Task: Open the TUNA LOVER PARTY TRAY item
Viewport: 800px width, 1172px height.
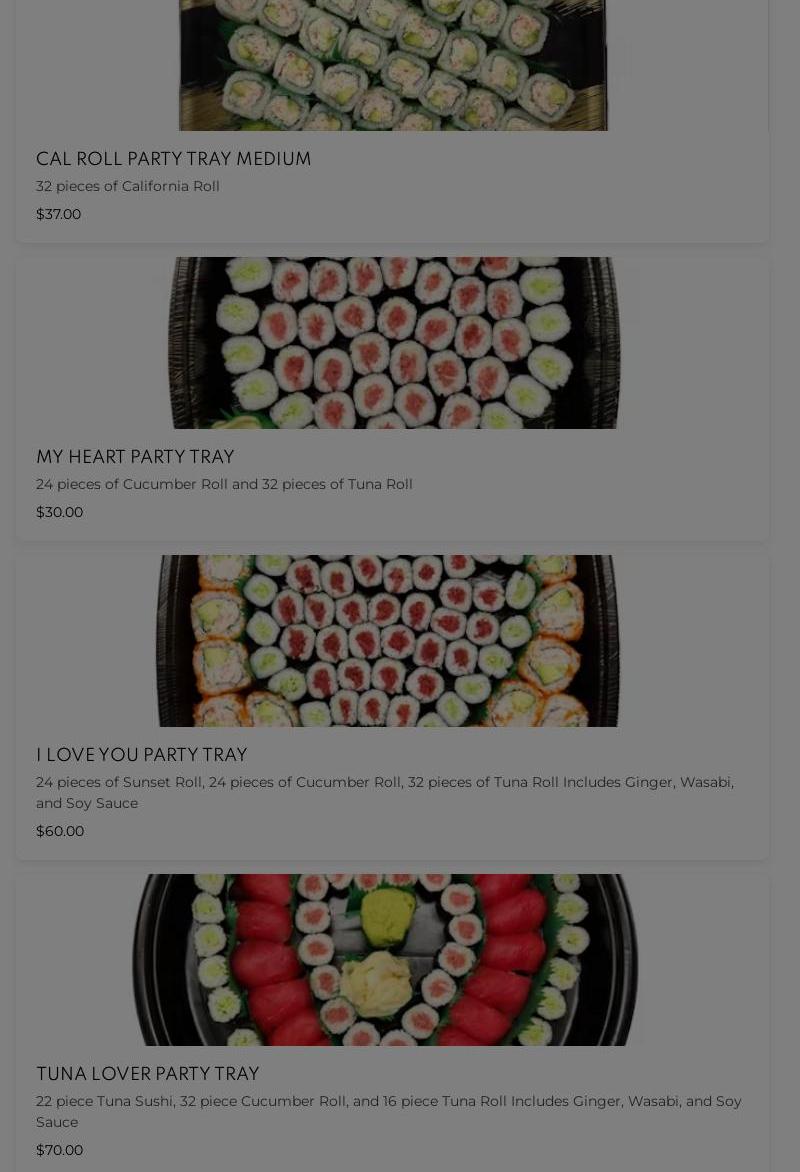Action: [147, 1074]
